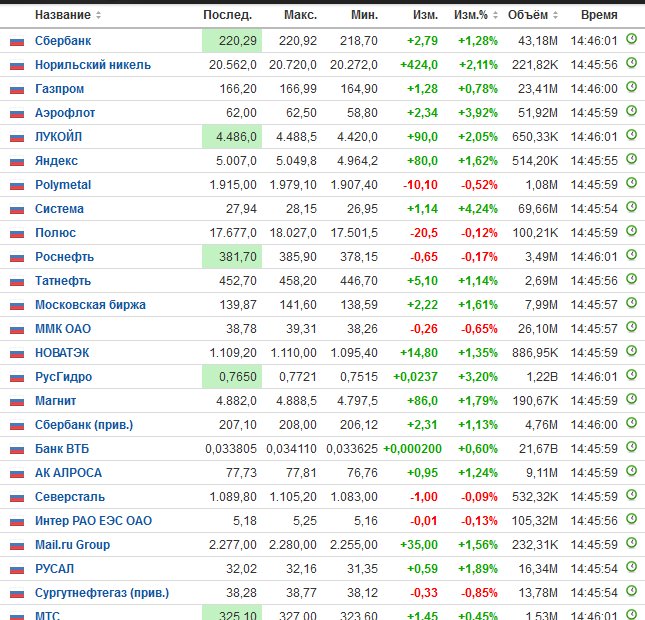
Task: Click the clock icon in Газпром row
Action: point(631,87)
